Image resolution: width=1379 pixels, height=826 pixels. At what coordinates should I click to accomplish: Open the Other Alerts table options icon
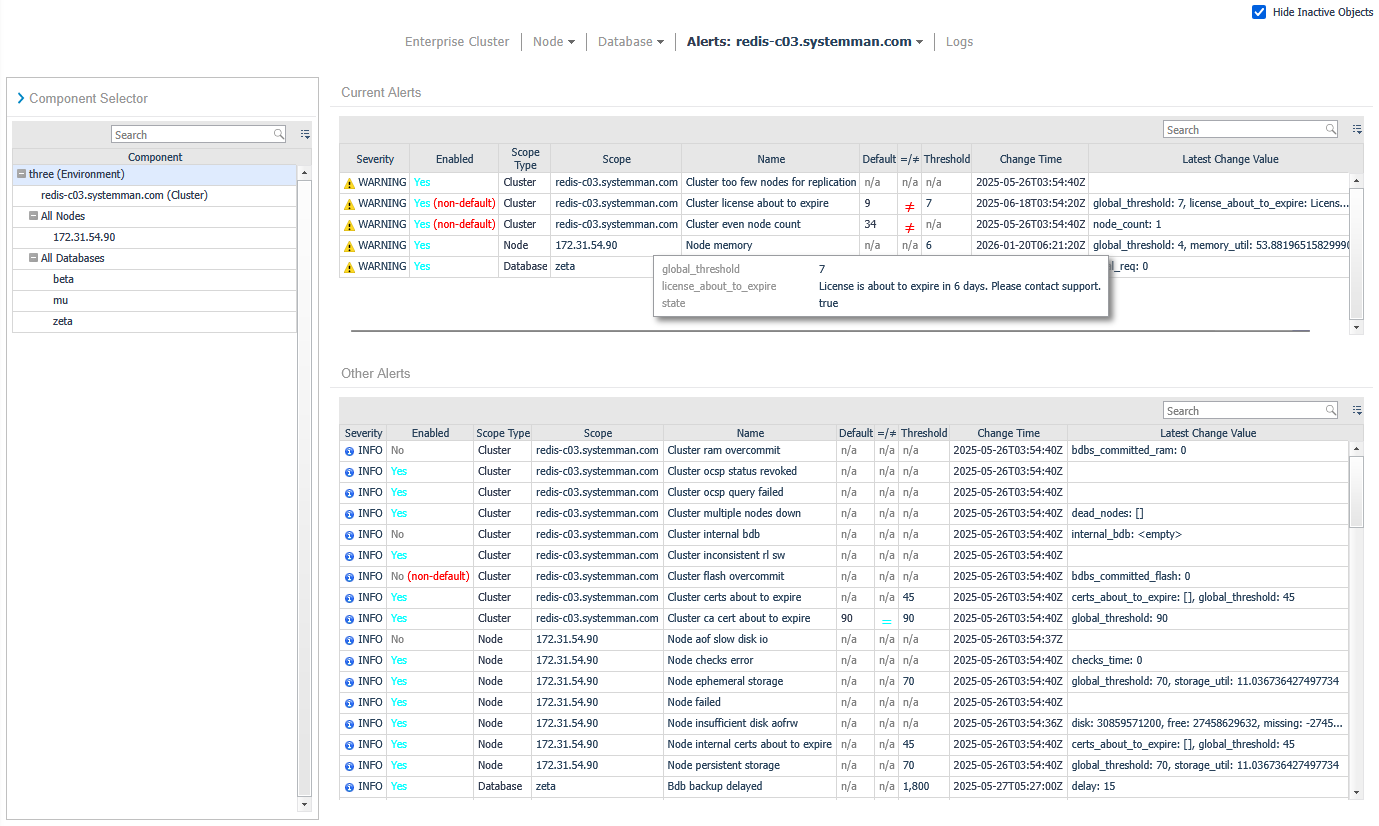(x=1357, y=411)
